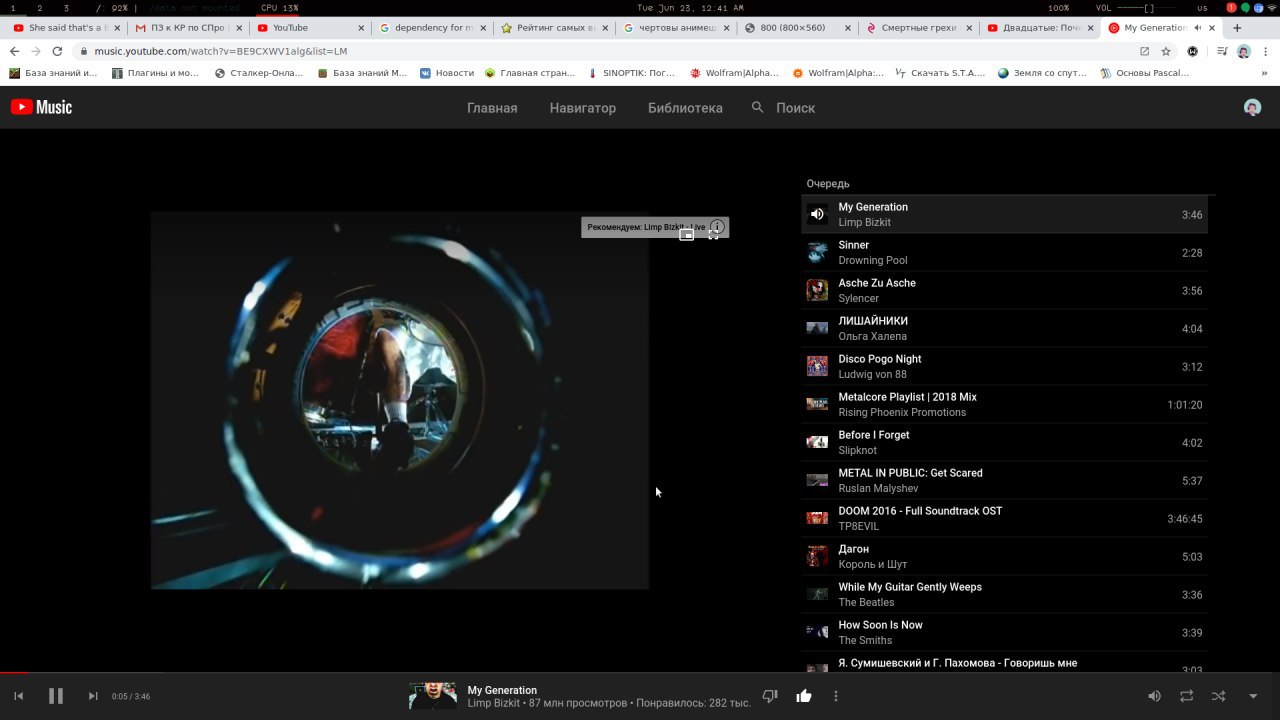Image resolution: width=1280 pixels, height=720 pixels.
Task: Play DOOM 2016 Full Soundtrack OST
Action: [1004, 518]
